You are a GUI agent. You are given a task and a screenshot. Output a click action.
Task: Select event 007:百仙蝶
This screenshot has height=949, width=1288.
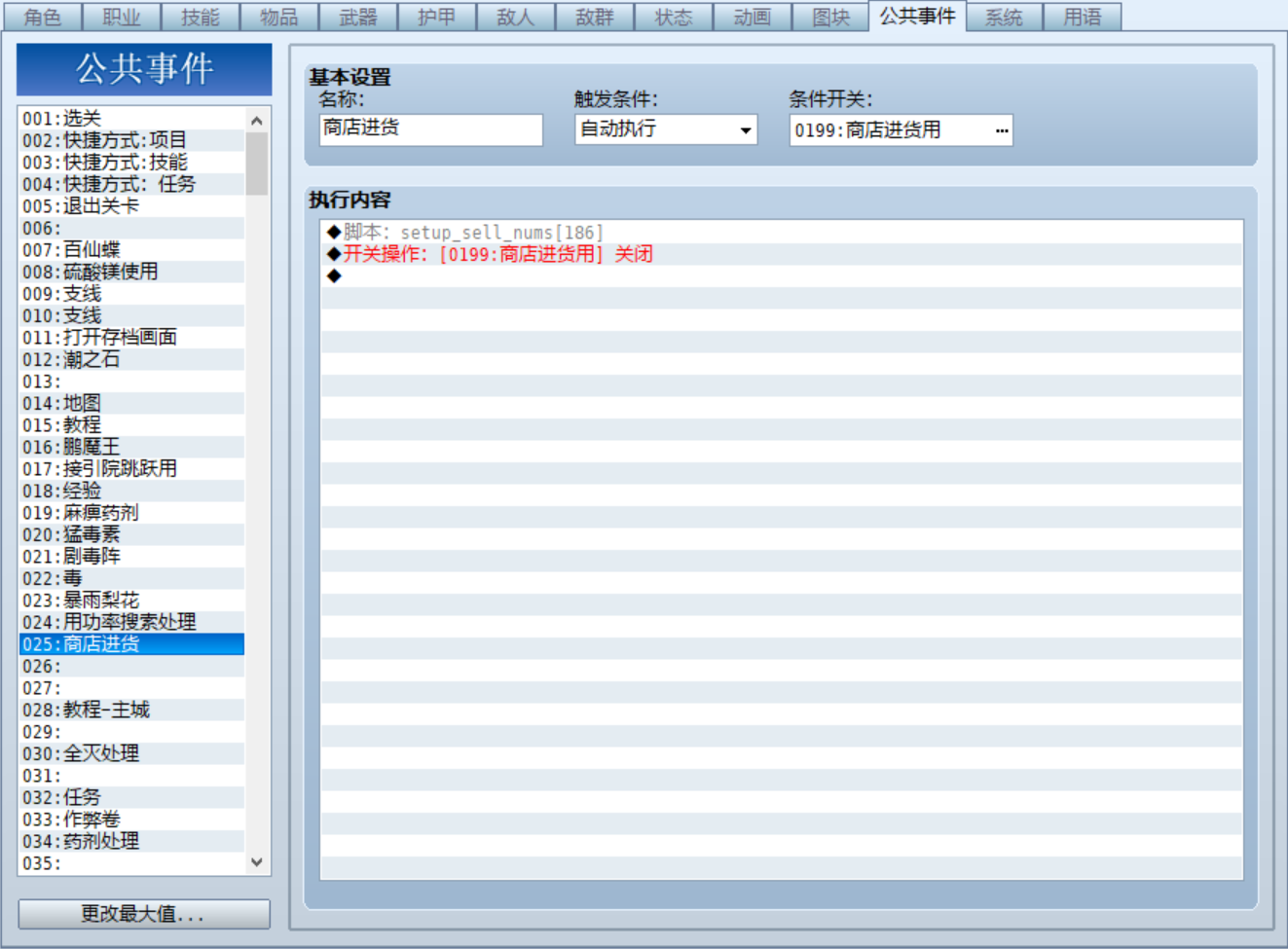(x=131, y=250)
